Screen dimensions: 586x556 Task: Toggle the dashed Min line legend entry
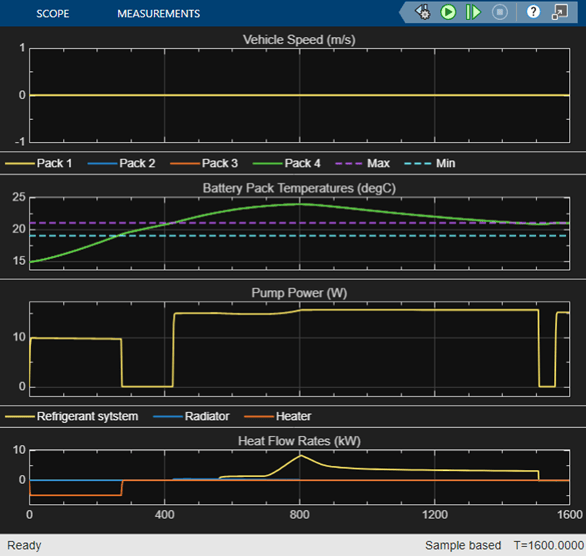click(430, 163)
